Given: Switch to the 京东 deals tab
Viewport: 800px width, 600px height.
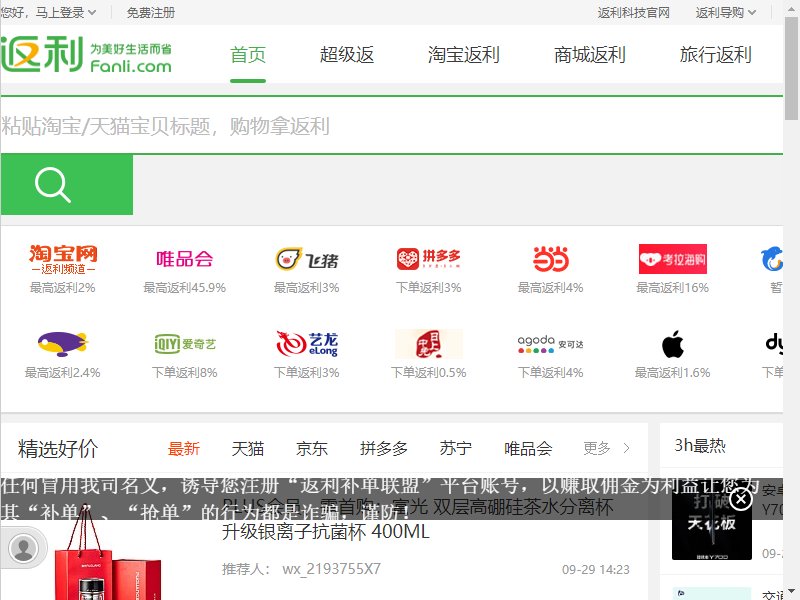Looking at the screenshot, I should click(312, 448).
